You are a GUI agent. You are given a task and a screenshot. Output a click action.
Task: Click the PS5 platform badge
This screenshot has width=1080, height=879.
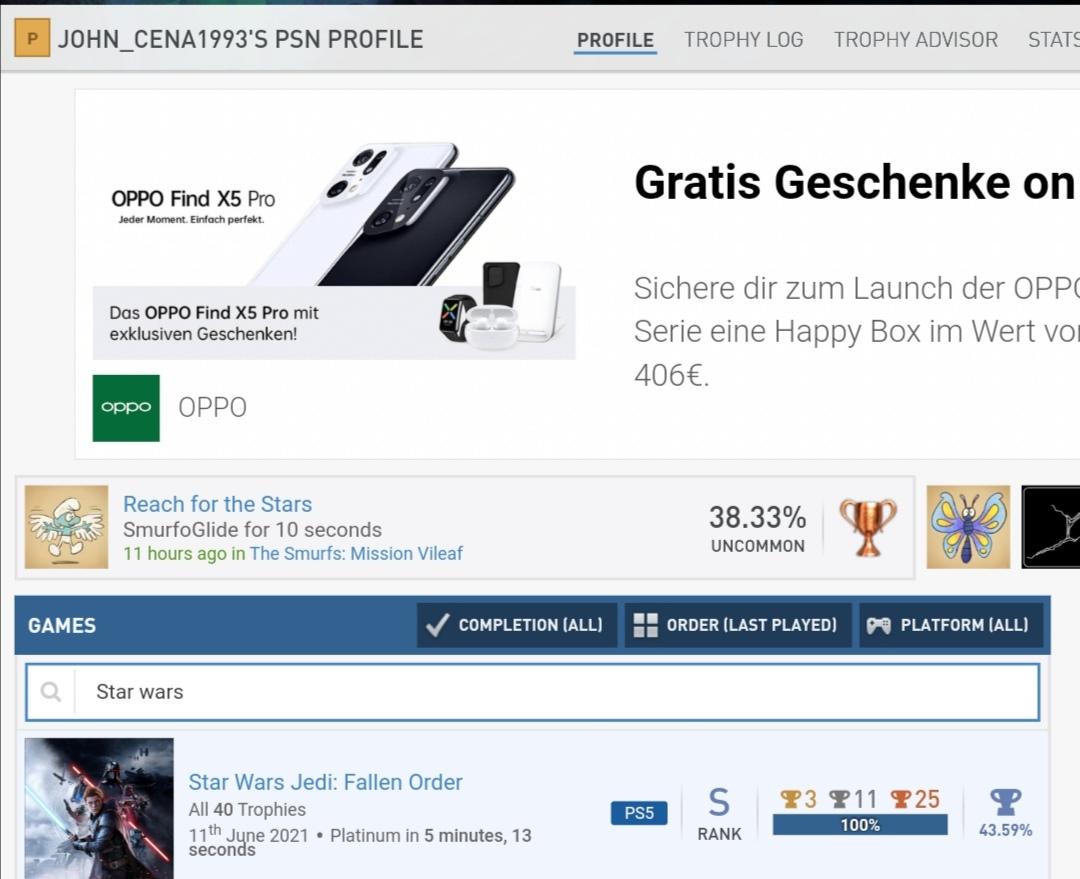point(639,813)
